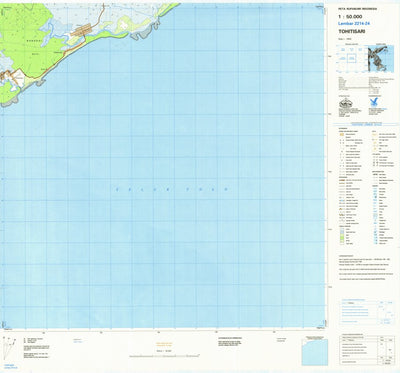Click the north declination diagram at the bottom
The height and width of the screenshot is (373, 400).
9,348
